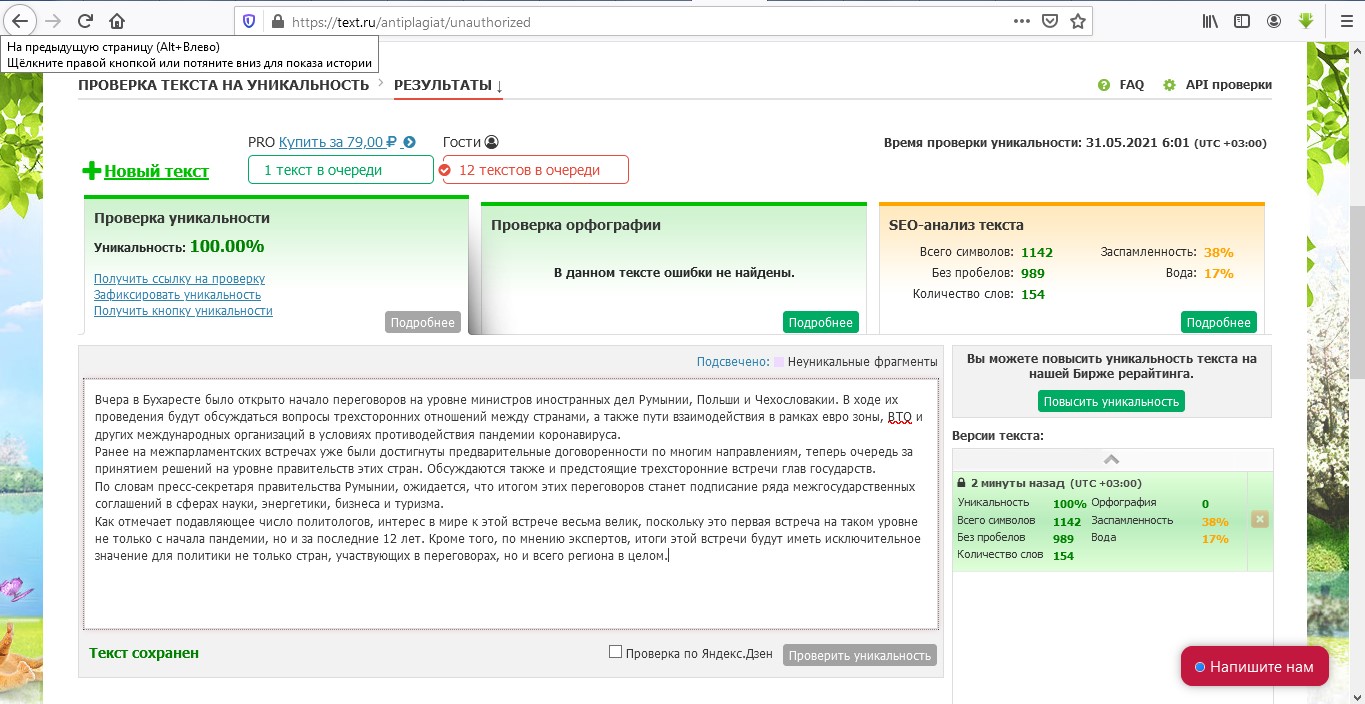Click the green download arrow extension
The width and height of the screenshot is (1365, 704).
tap(1306, 21)
